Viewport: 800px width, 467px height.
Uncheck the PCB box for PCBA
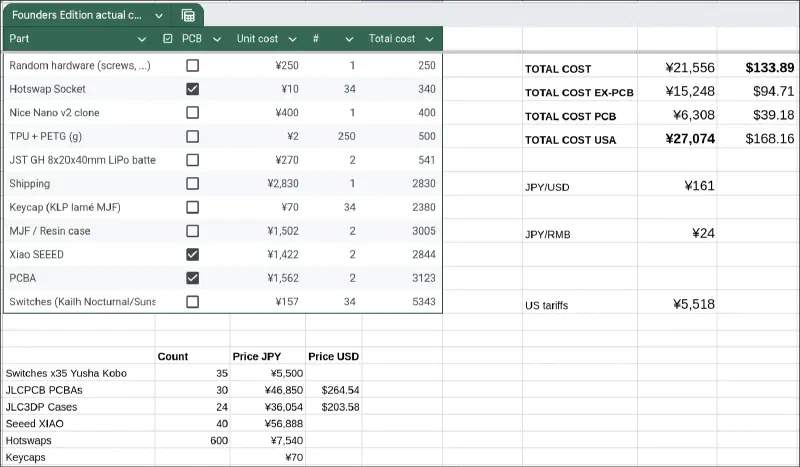(192, 278)
